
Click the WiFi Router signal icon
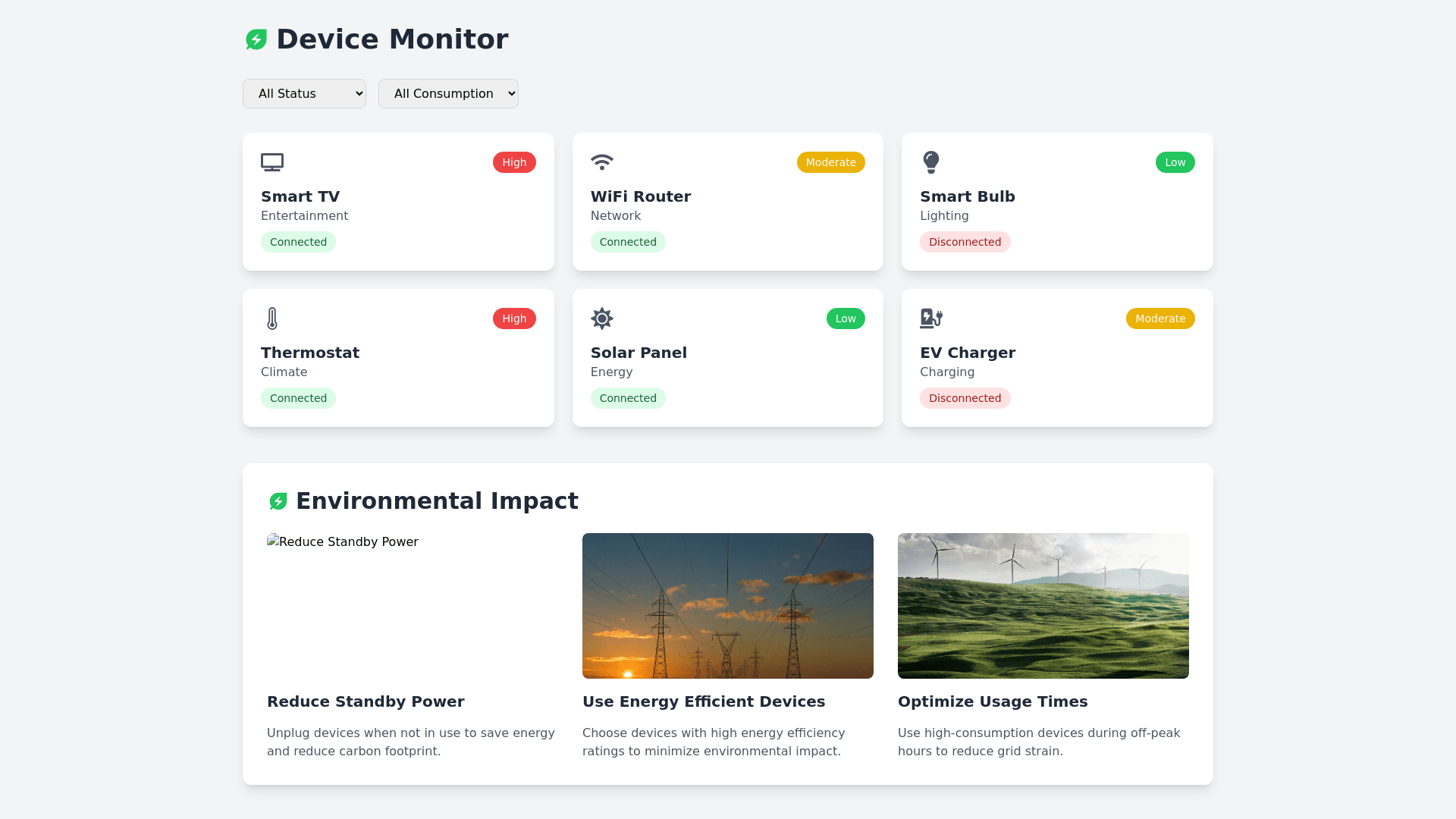(602, 162)
